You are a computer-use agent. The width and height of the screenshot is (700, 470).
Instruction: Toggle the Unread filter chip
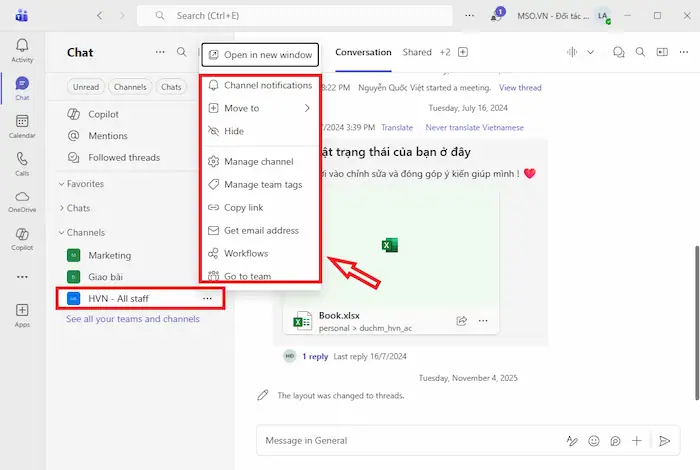point(85,87)
